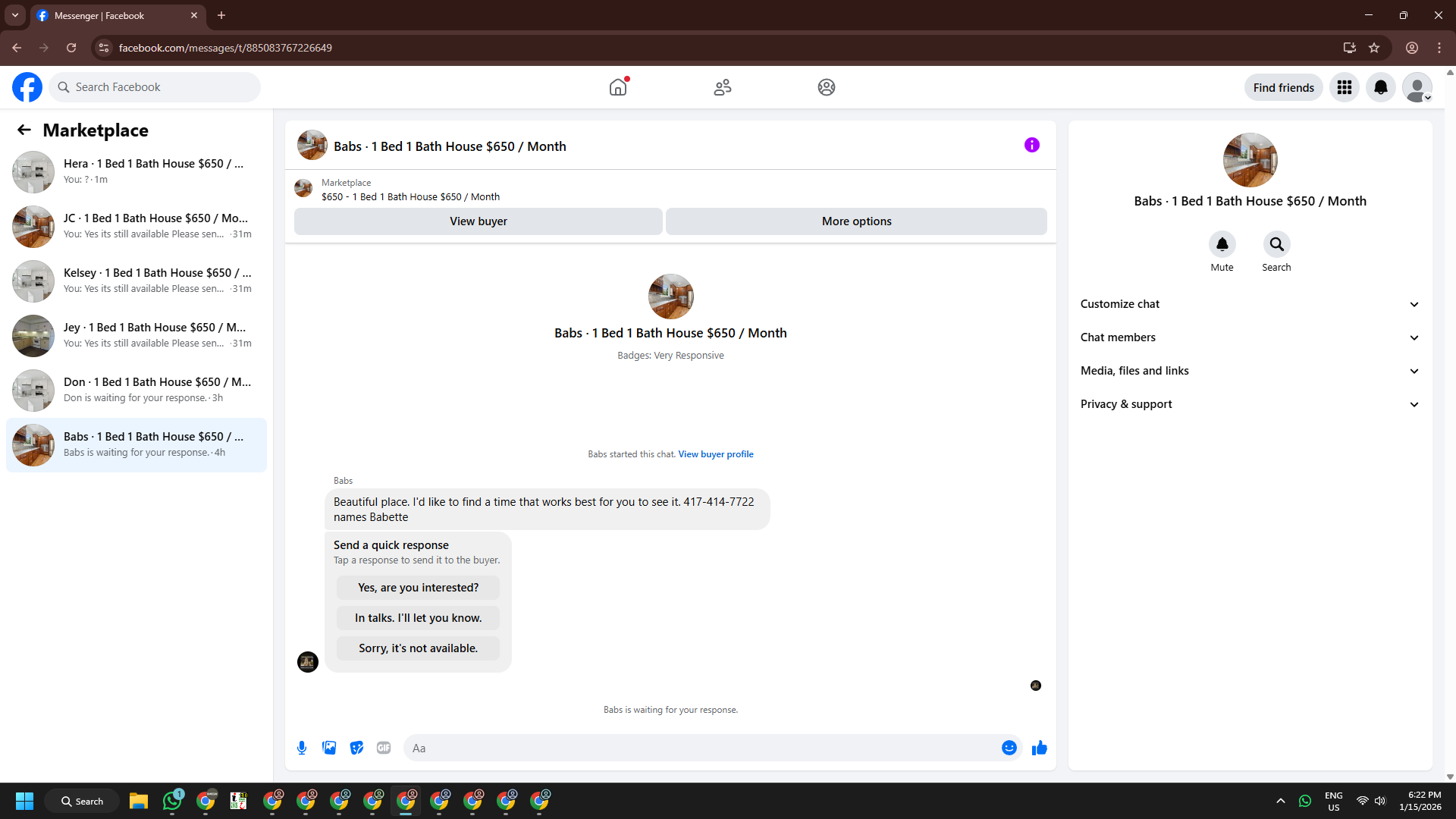Search in conversation using the magnifier icon
This screenshot has height=819, width=1456.
click(x=1276, y=244)
